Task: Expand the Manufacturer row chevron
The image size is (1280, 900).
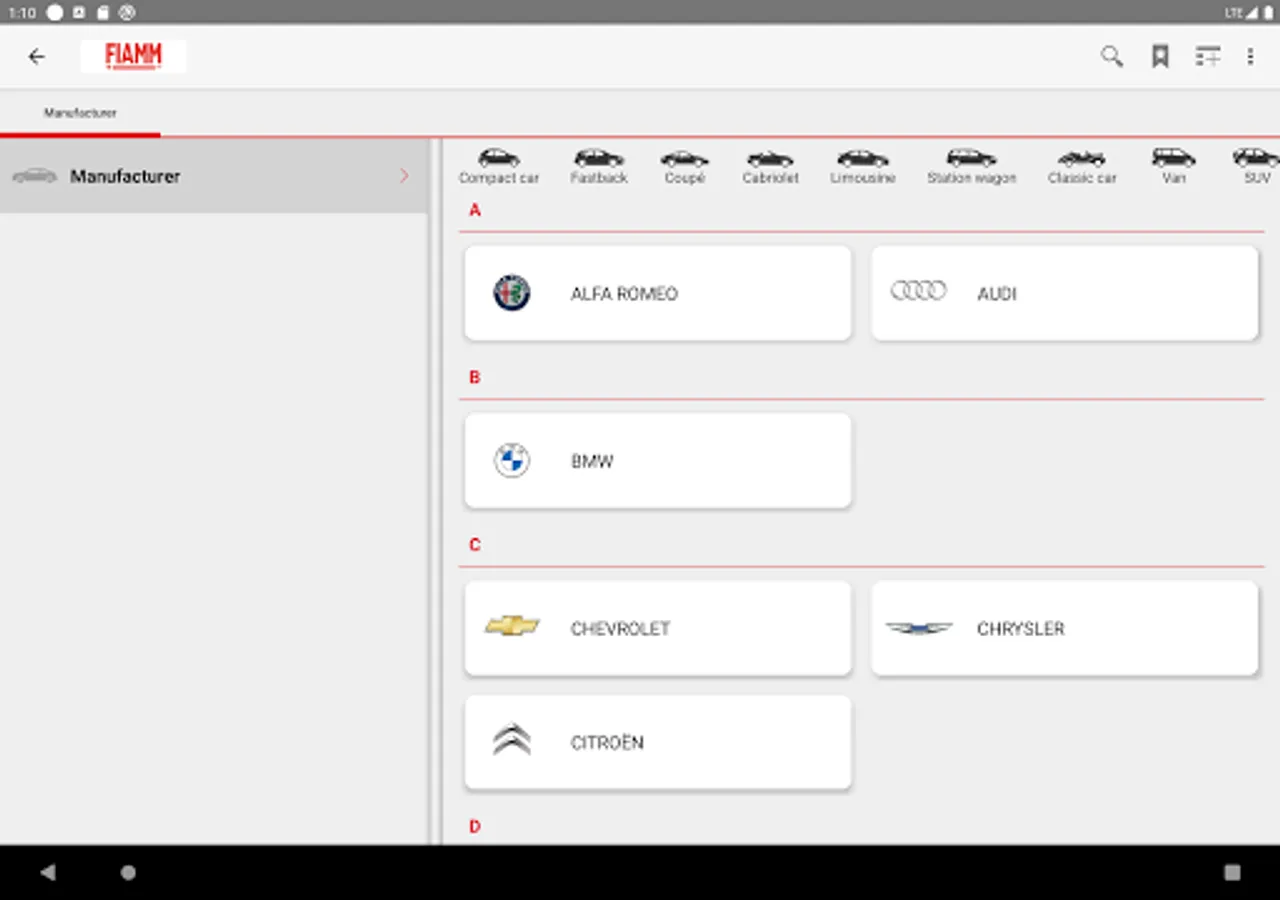Action: (x=404, y=176)
